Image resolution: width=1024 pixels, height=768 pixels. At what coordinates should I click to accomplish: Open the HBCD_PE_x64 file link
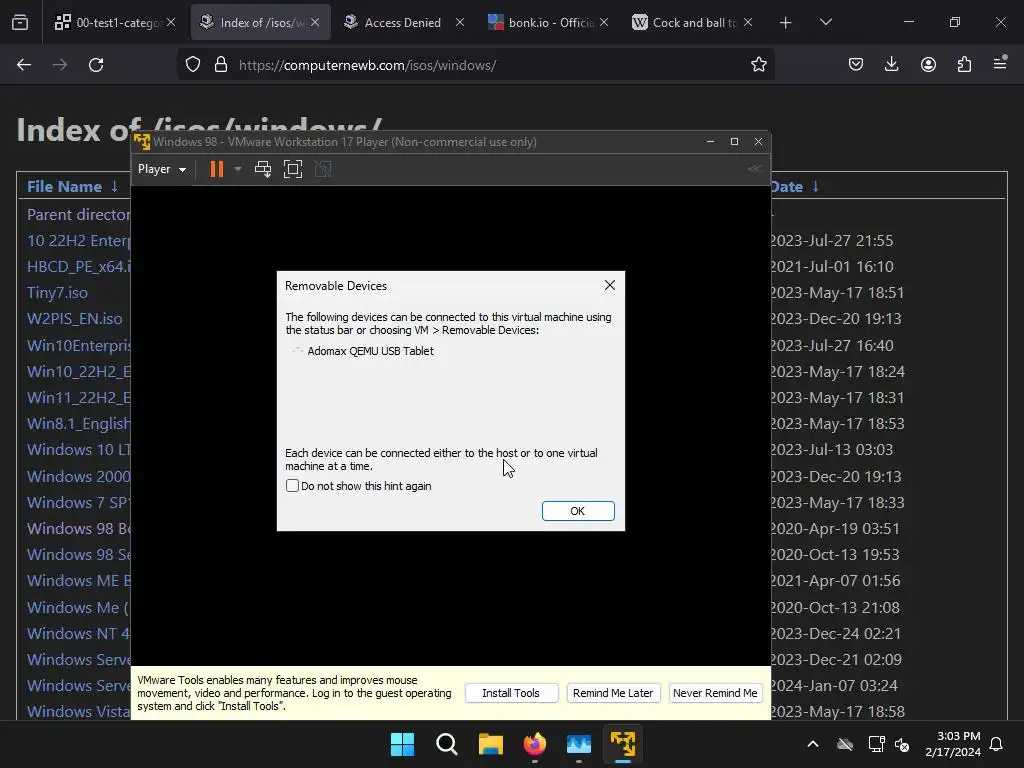click(78, 266)
